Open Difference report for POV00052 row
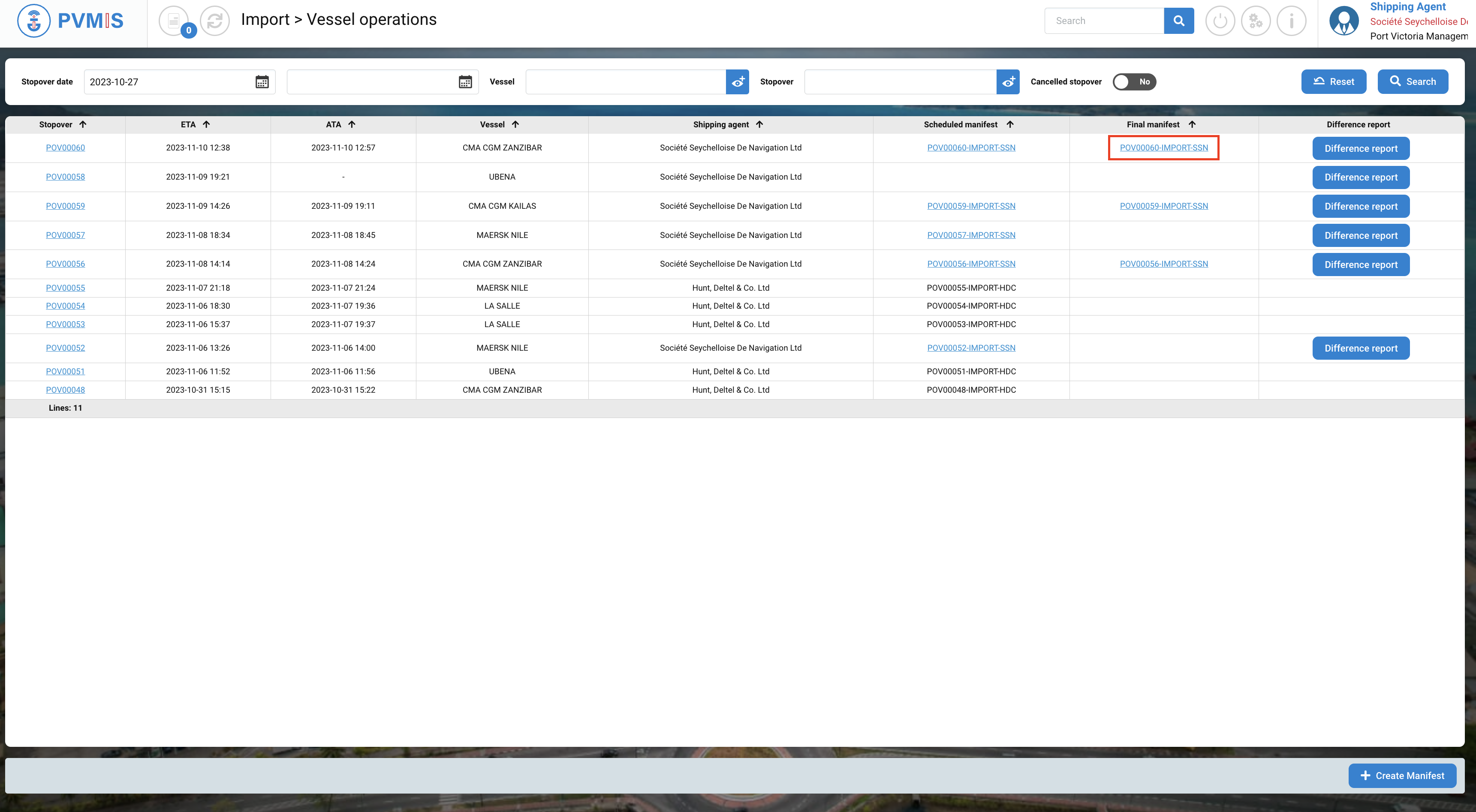Image resolution: width=1476 pixels, height=812 pixels. [x=1360, y=349]
